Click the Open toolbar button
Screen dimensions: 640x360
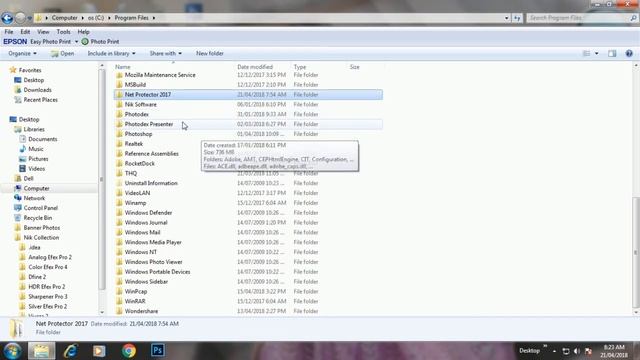click(x=62, y=53)
